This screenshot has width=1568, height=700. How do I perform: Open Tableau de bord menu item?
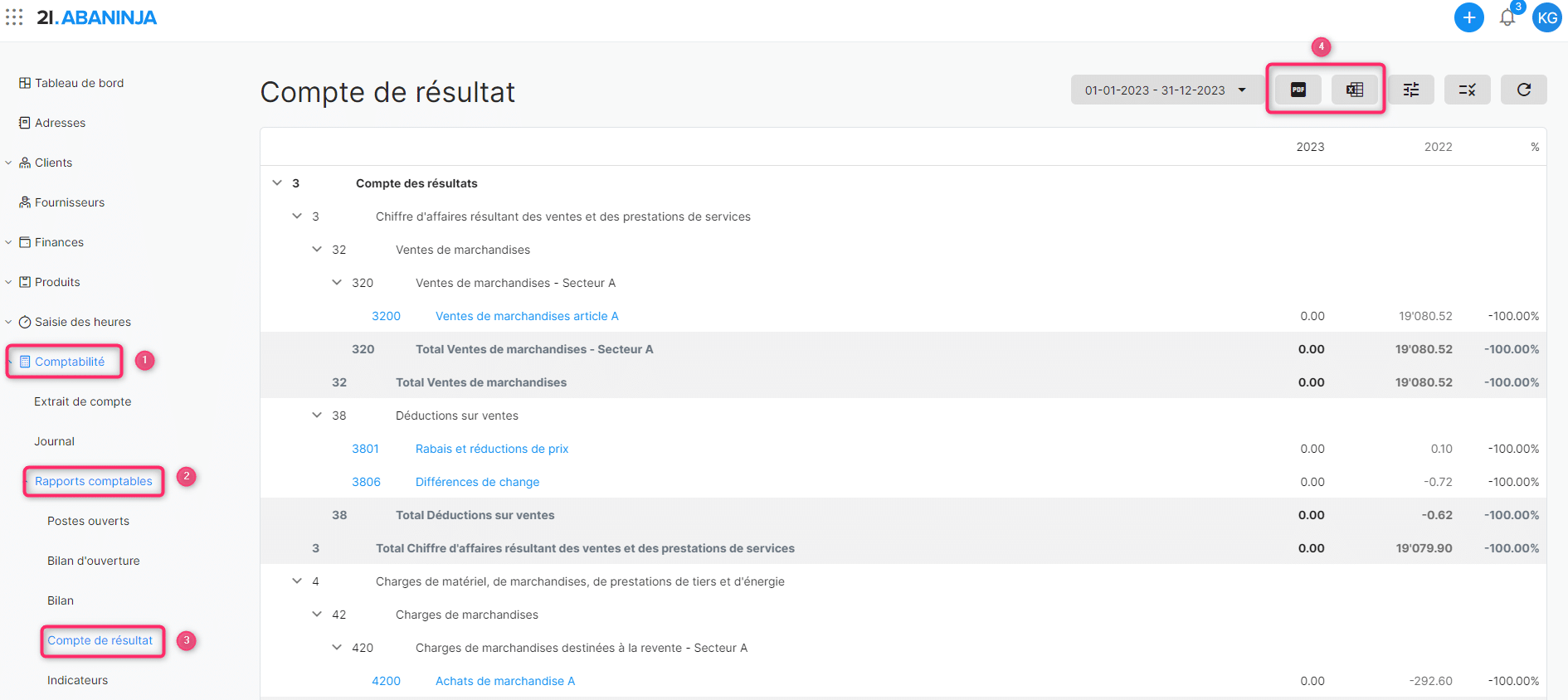[x=79, y=83]
